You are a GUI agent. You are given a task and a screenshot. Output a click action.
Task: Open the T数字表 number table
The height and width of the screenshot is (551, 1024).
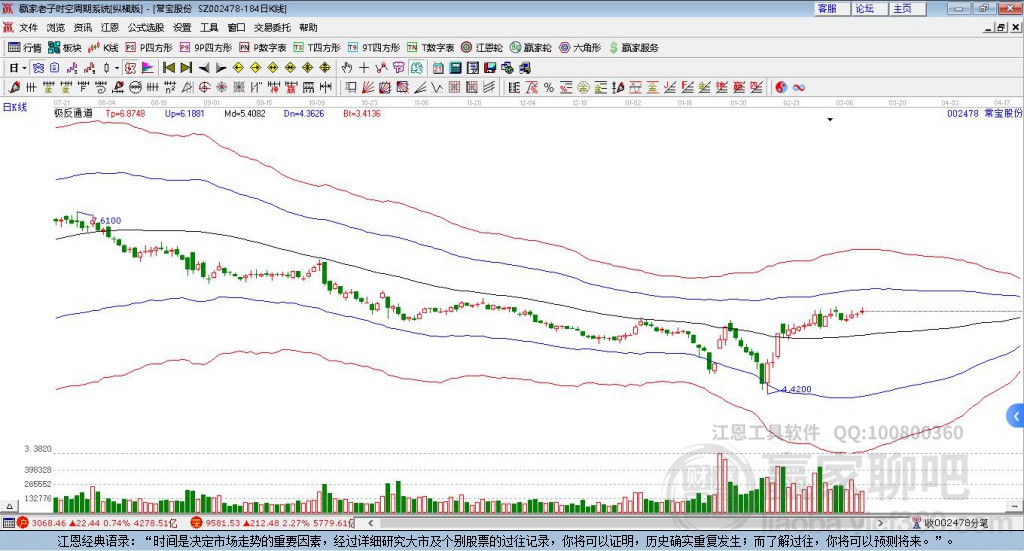pos(430,48)
